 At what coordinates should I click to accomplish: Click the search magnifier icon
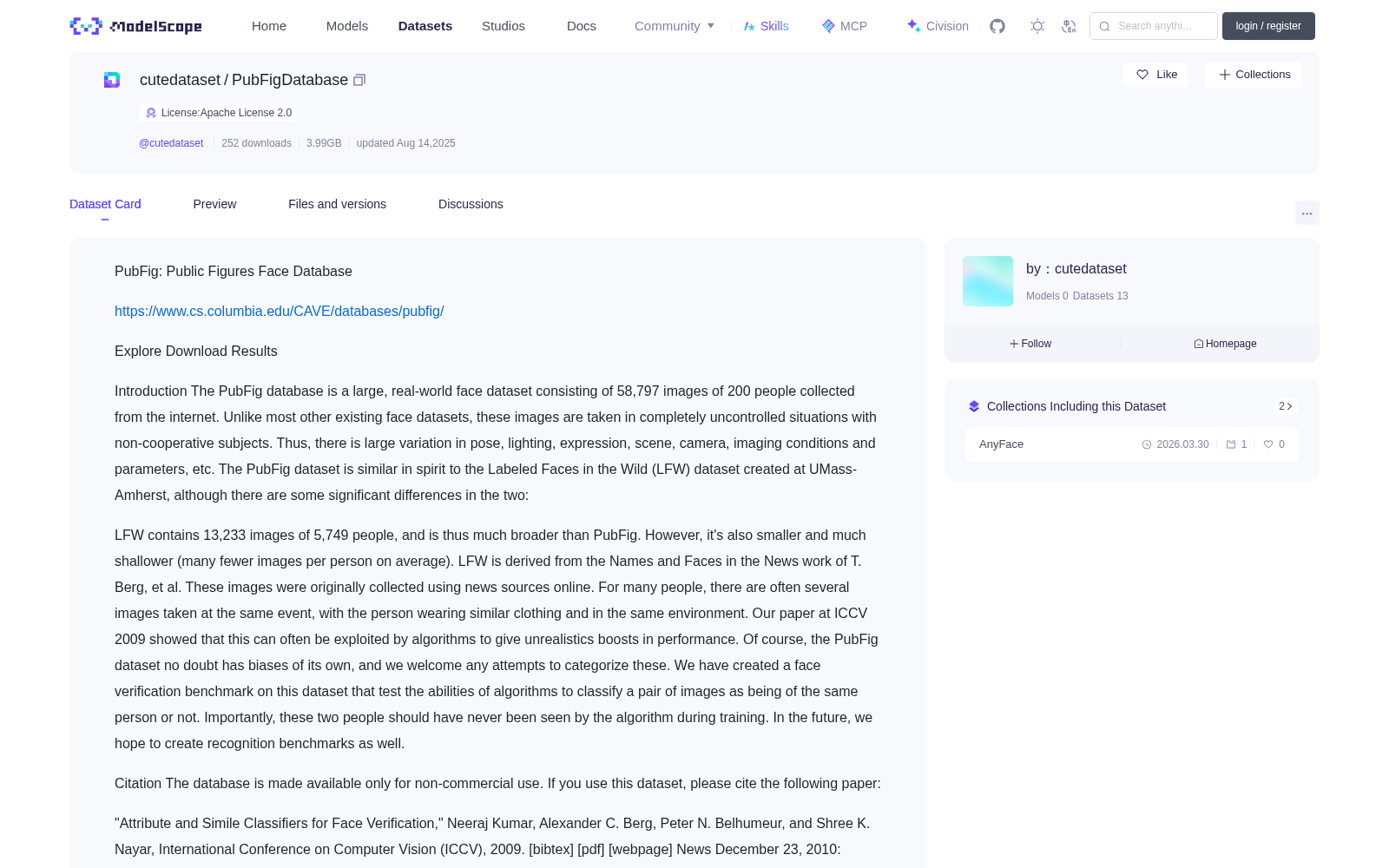(x=1104, y=26)
